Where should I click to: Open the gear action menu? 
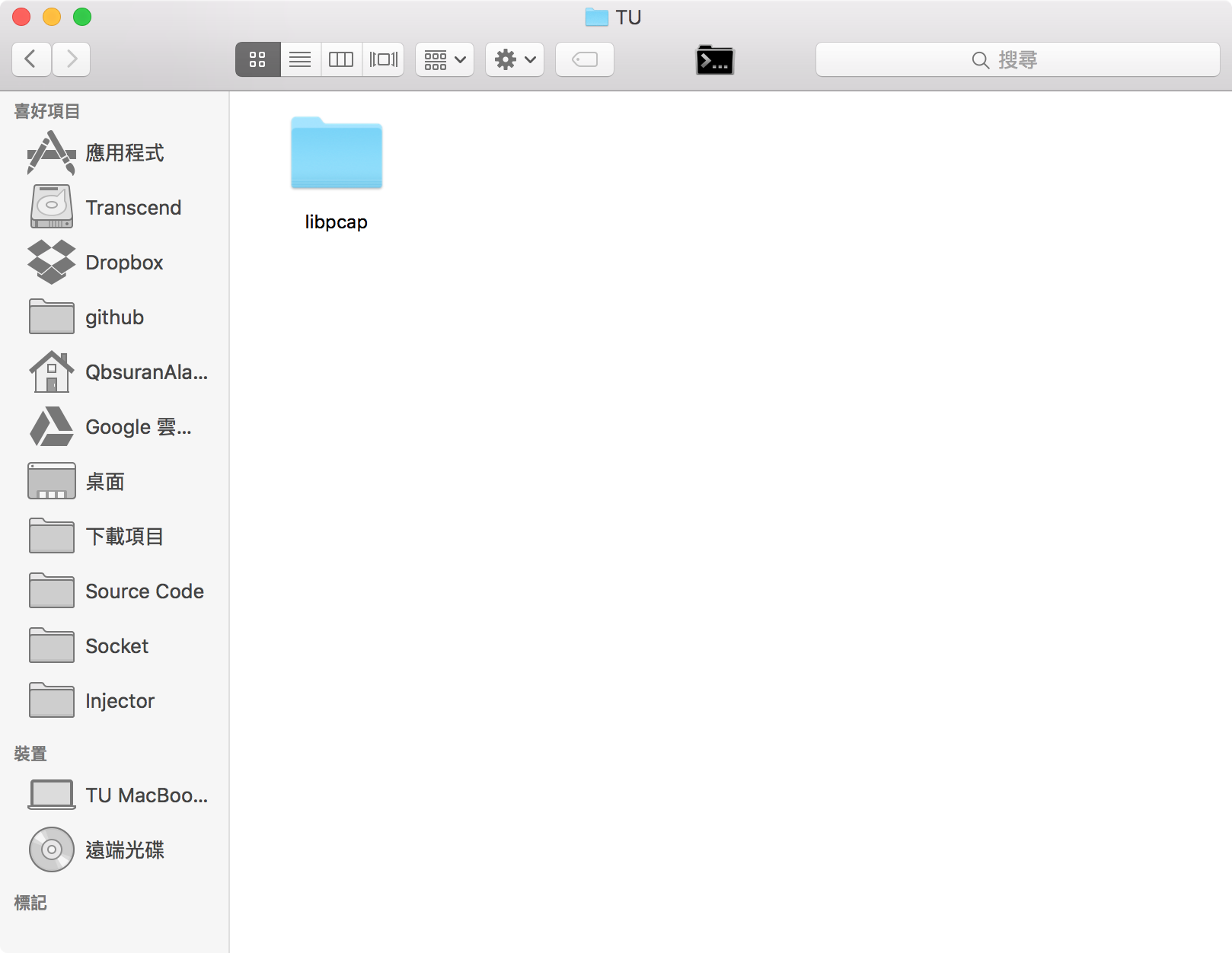click(515, 59)
